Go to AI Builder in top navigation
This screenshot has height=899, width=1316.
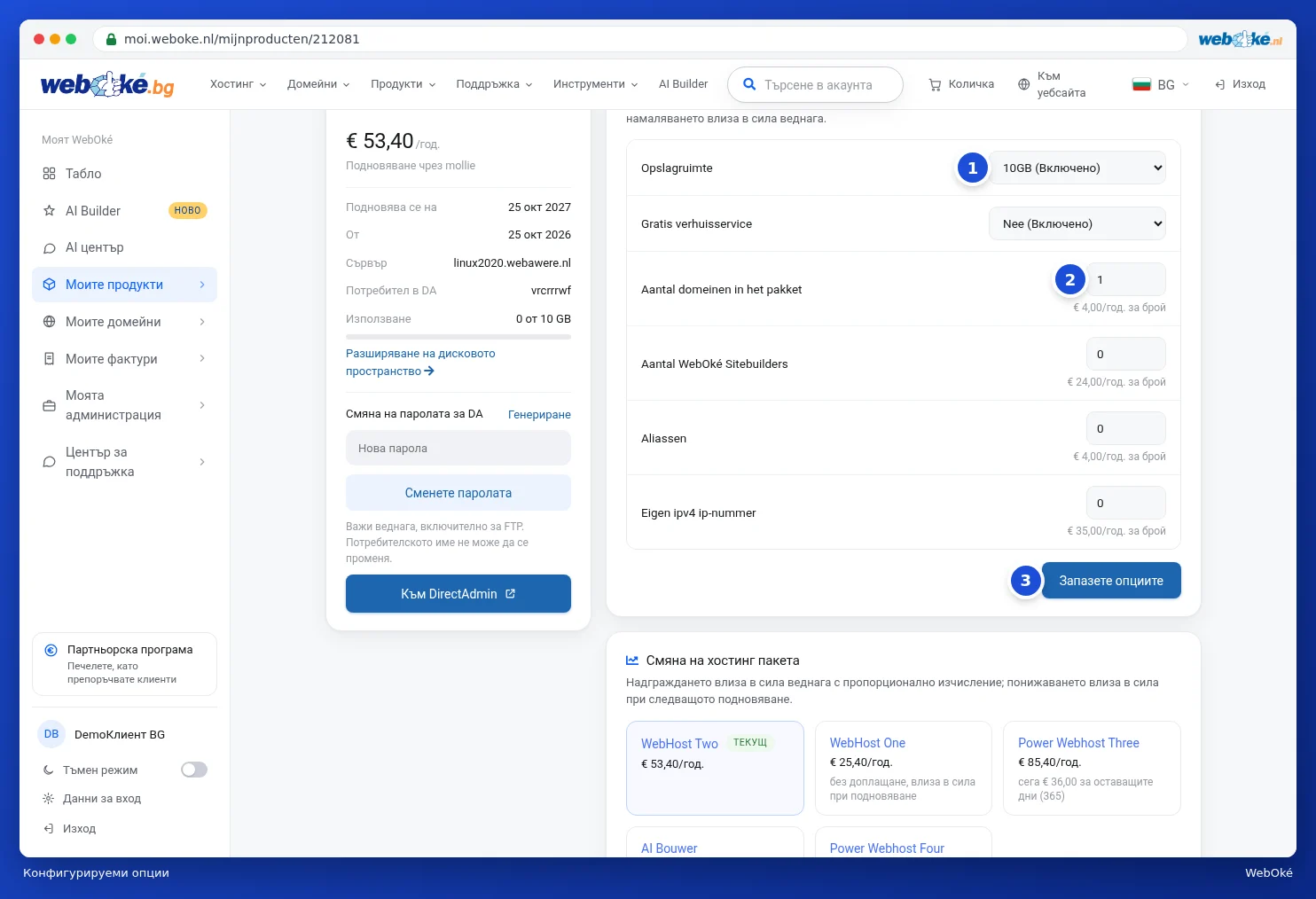point(684,84)
